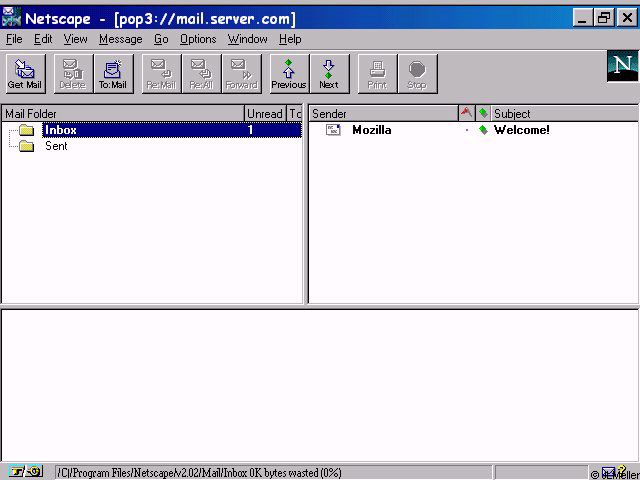
Task: Open the Message menu
Action: pyautogui.click(x=120, y=39)
